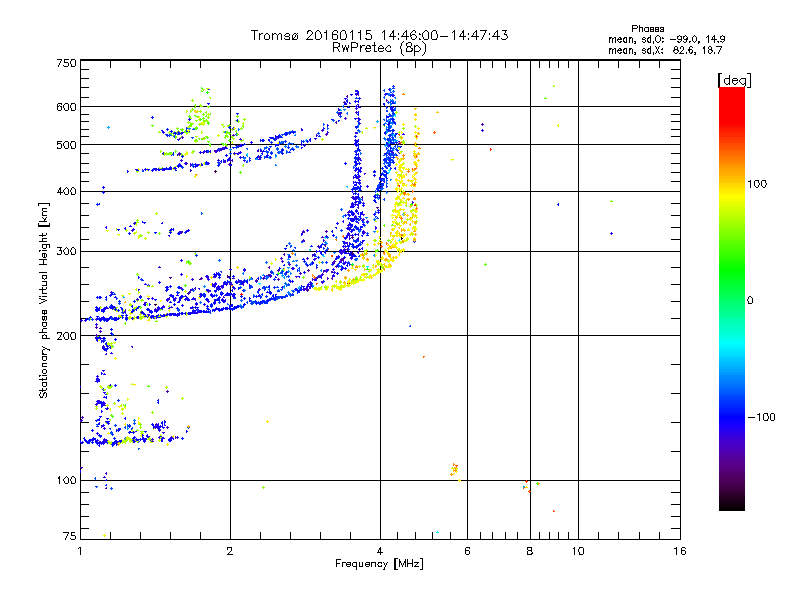Image resolution: width=800 pixels, height=600 pixels.
Task: Click y-axis tick label '500'
Action: pyautogui.click(x=66, y=145)
